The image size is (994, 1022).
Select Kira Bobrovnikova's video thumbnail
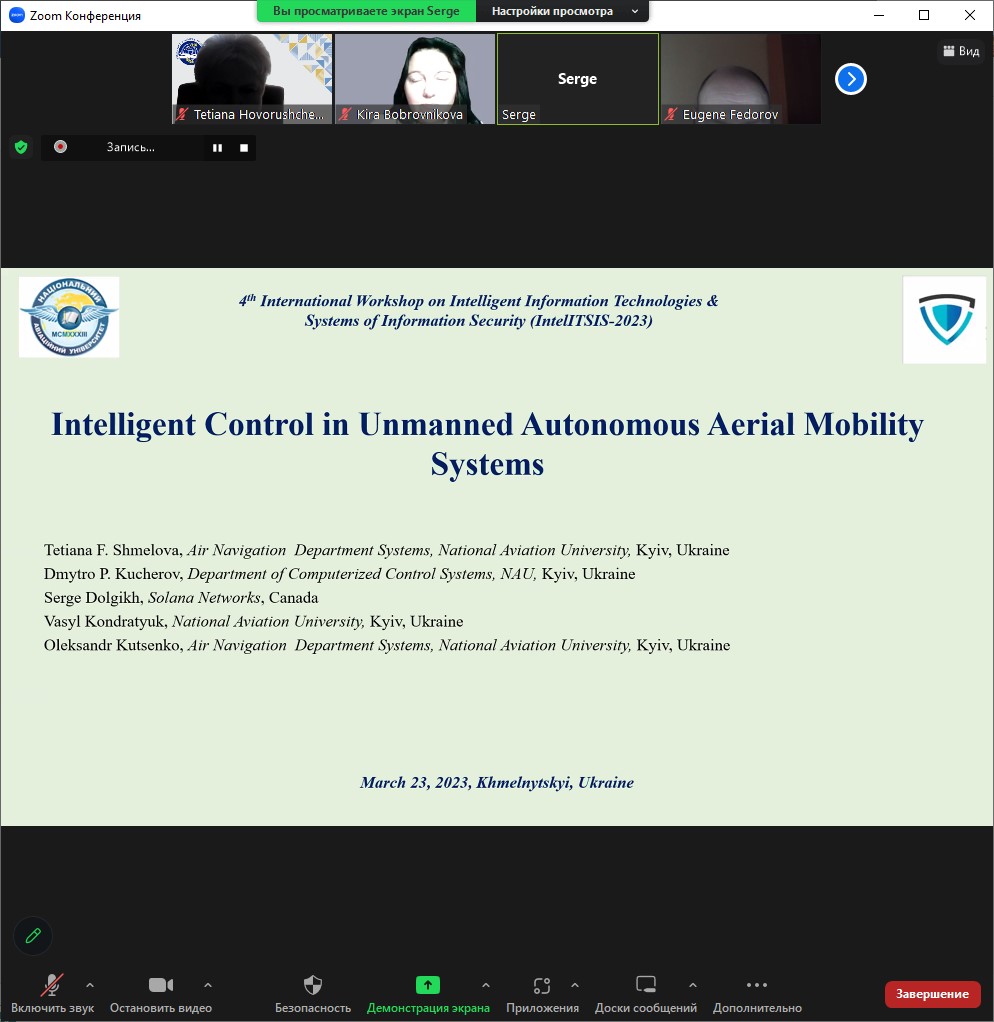[415, 79]
